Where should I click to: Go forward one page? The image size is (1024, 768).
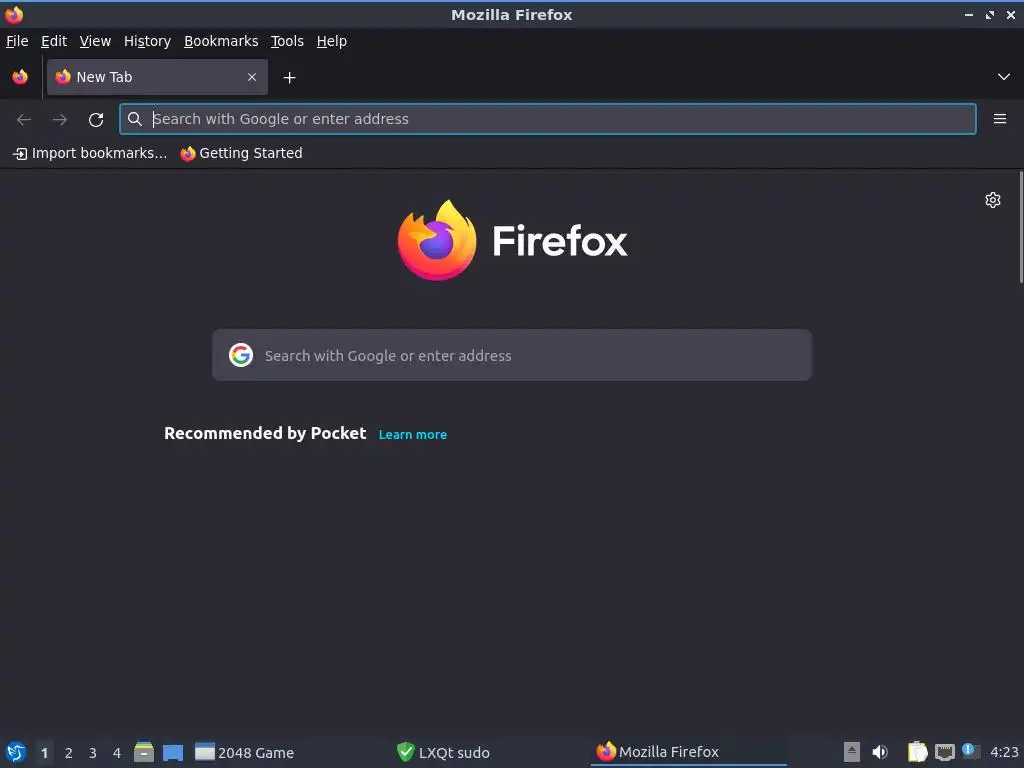pyautogui.click(x=60, y=119)
